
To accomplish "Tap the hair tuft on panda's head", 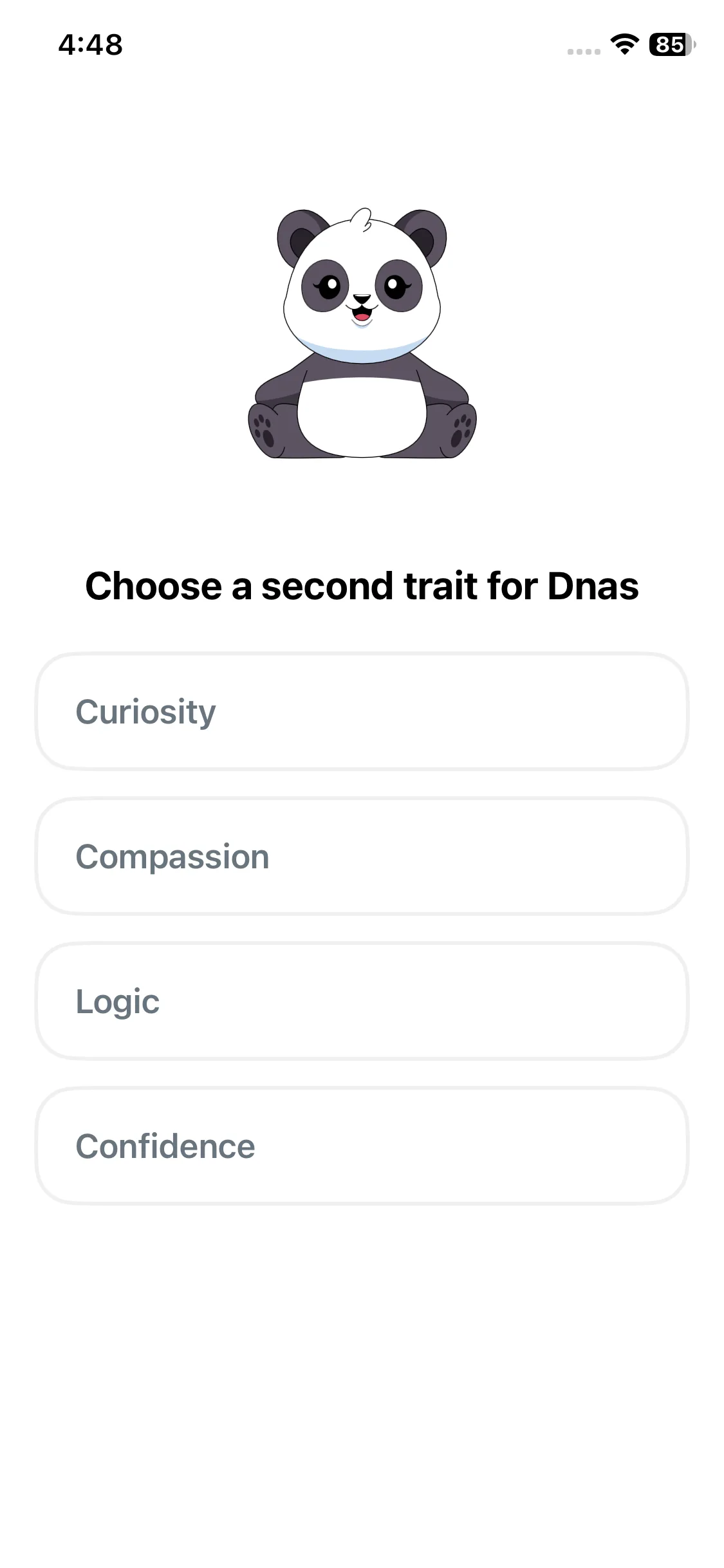I will (362, 219).
